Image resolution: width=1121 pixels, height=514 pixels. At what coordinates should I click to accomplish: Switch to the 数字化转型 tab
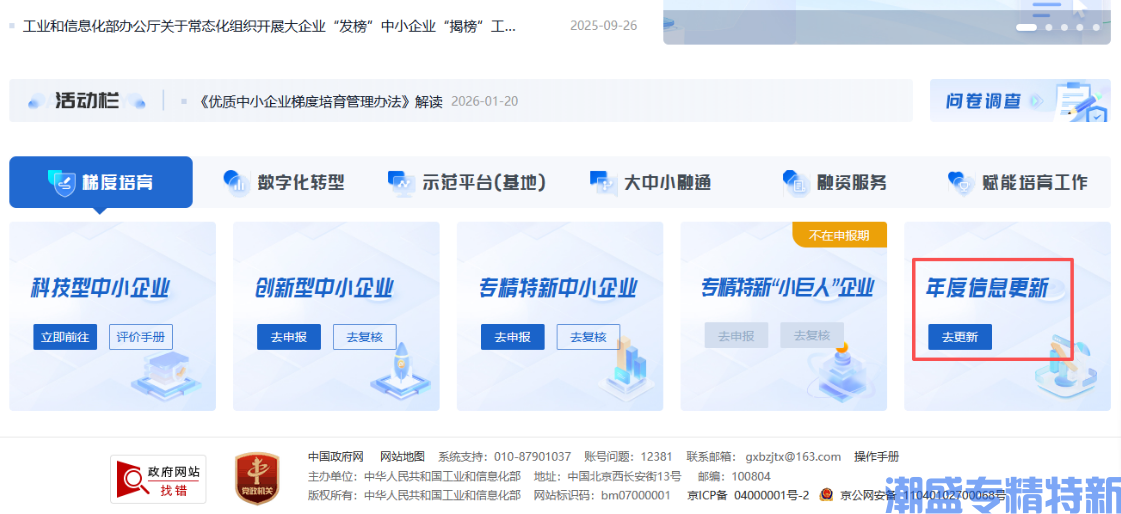coord(284,182)
